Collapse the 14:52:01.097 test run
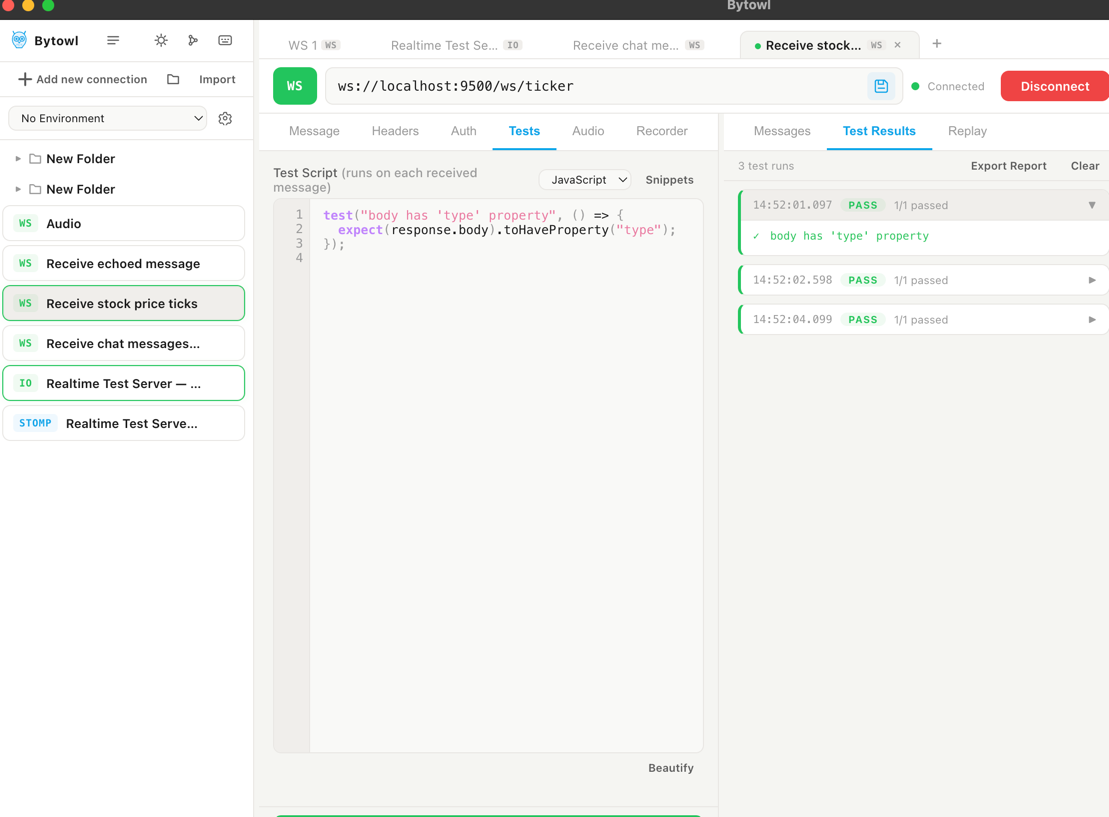This screenshot has width=1109, height=817. point(1092,205)
